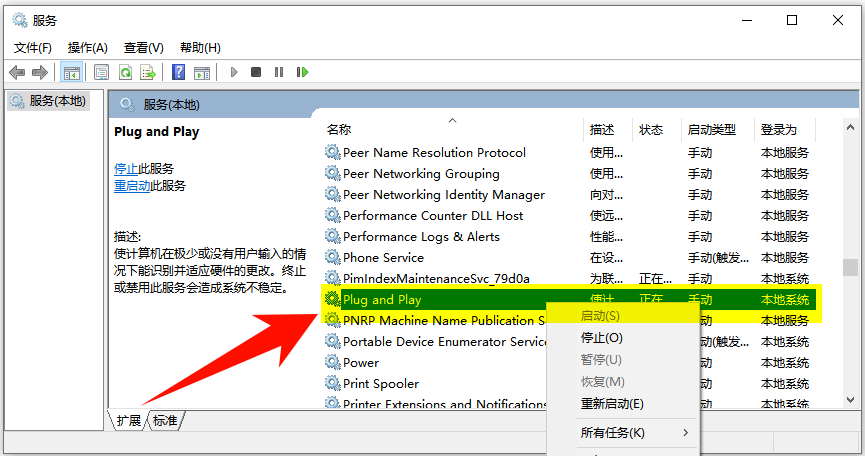Click the gear icon beside Performance Logs & Alerts
This screenshot has width=865, height=456.
333,236
